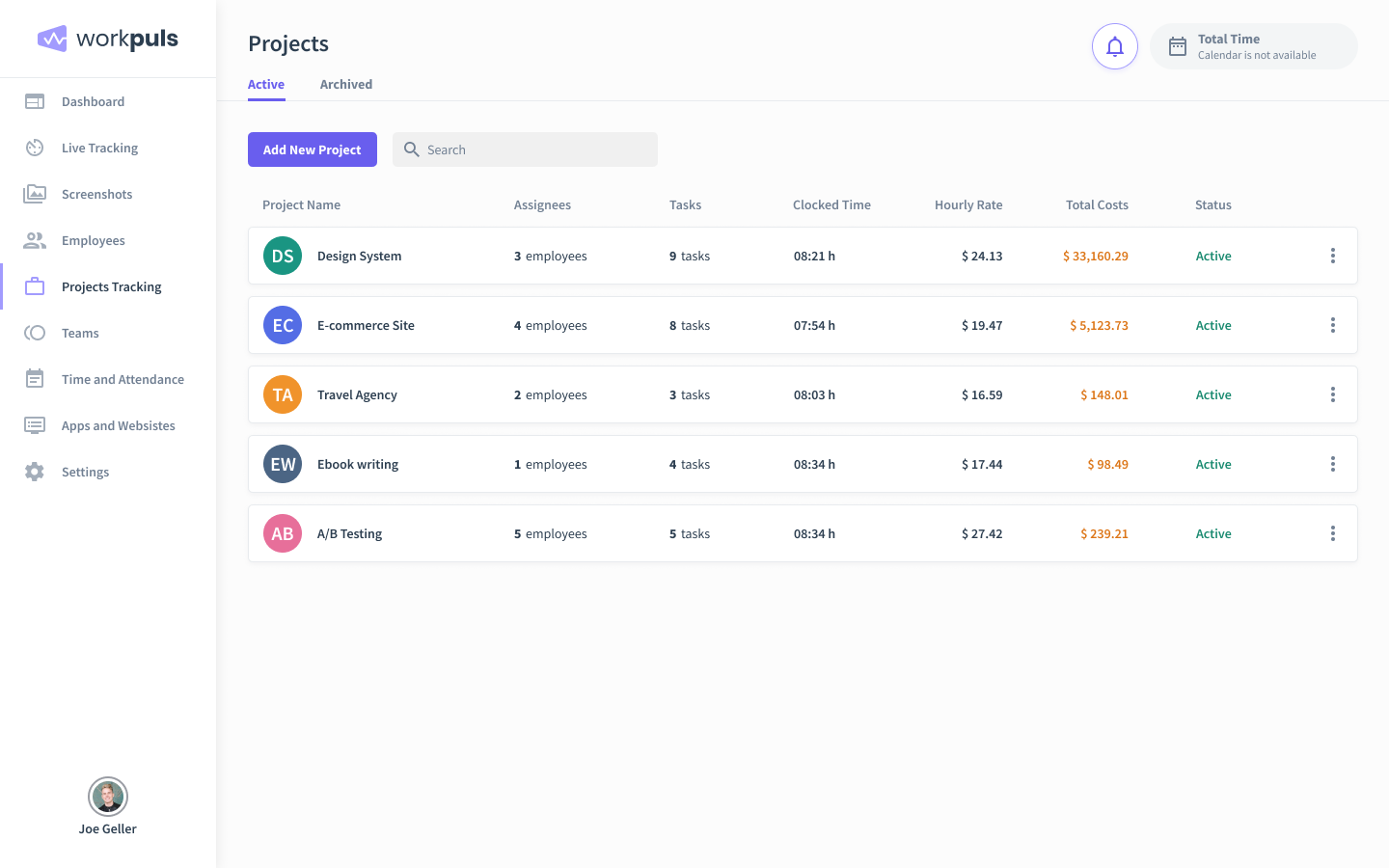Click the notification bell
The height and width of the screenshot is (868, 1389).
tap(1115, 46)
